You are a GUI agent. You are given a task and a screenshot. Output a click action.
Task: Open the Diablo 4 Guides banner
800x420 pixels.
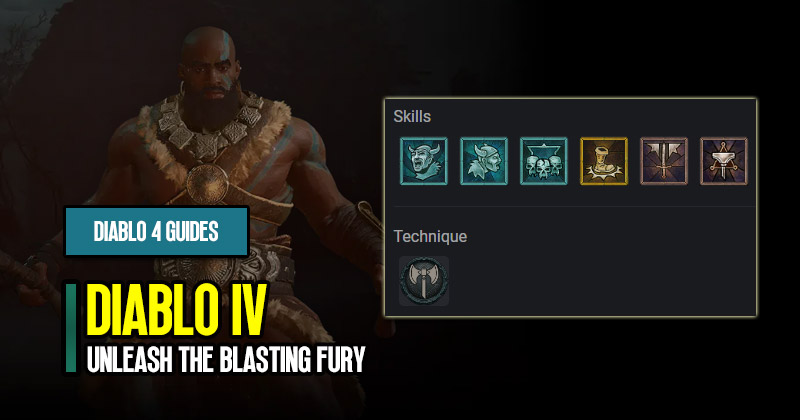click(x=156, y=231)
